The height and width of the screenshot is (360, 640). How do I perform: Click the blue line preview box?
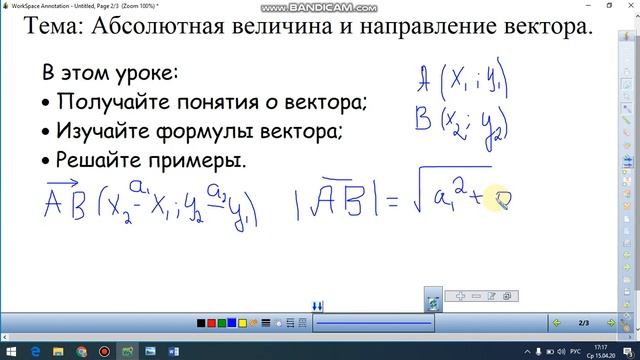coord(374,323)
